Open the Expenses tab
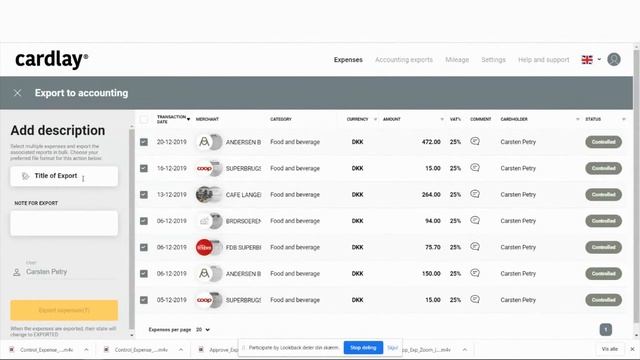Viewport: 640px width, 360px height. 348,60
